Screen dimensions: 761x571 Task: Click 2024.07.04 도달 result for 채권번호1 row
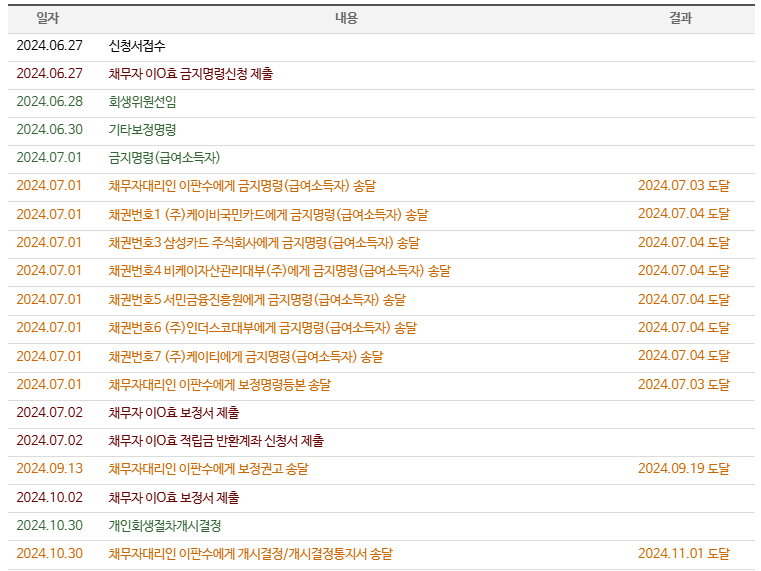684,214
